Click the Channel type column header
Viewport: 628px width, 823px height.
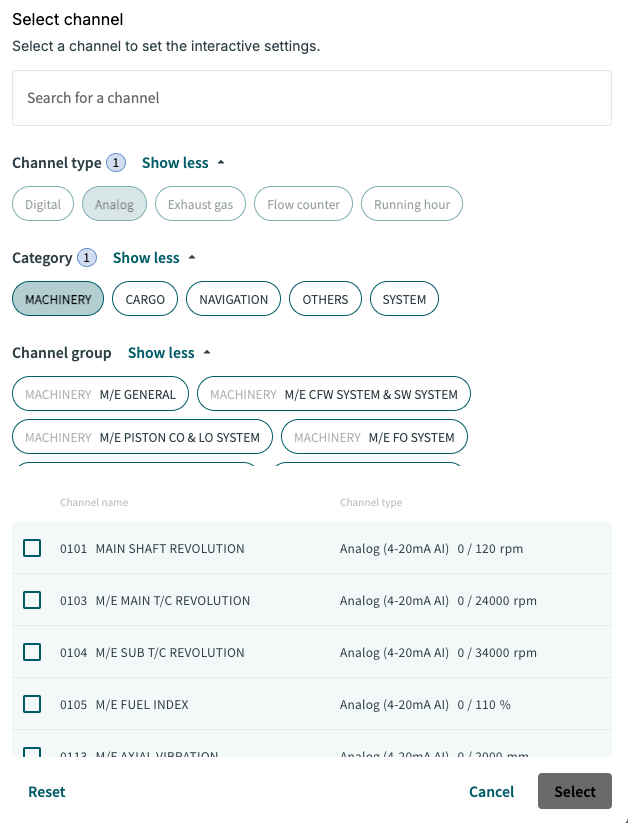371,502
